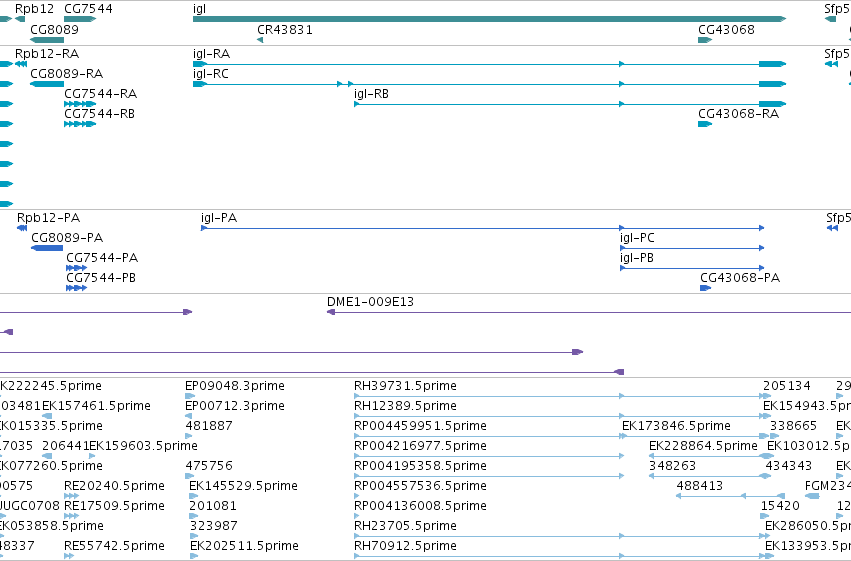Click the EK202511.5prime label
Viewport: 851px width, 561px height.
(244, 546)
